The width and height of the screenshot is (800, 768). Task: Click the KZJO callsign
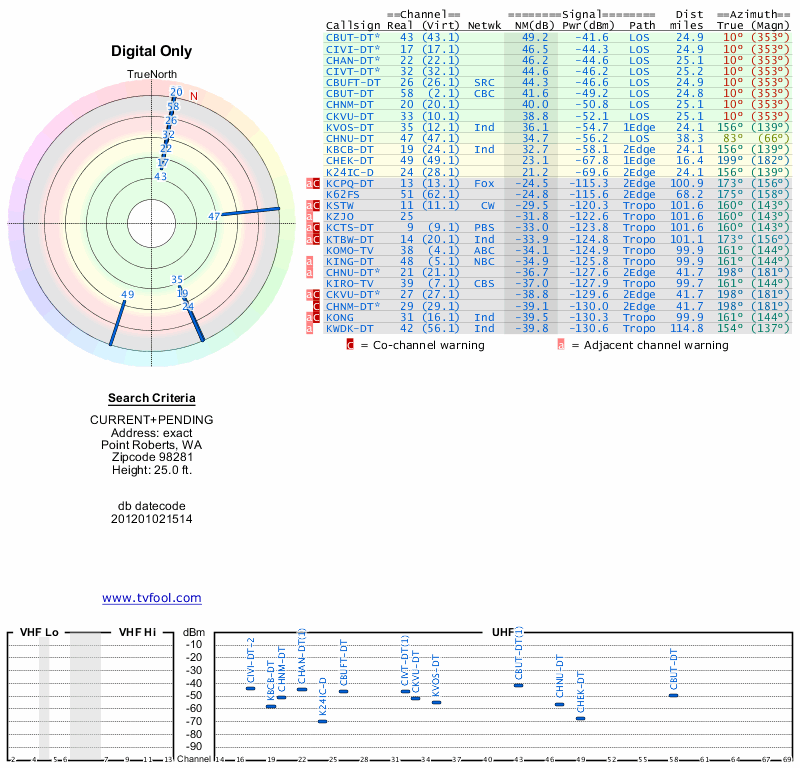(340, 216)
